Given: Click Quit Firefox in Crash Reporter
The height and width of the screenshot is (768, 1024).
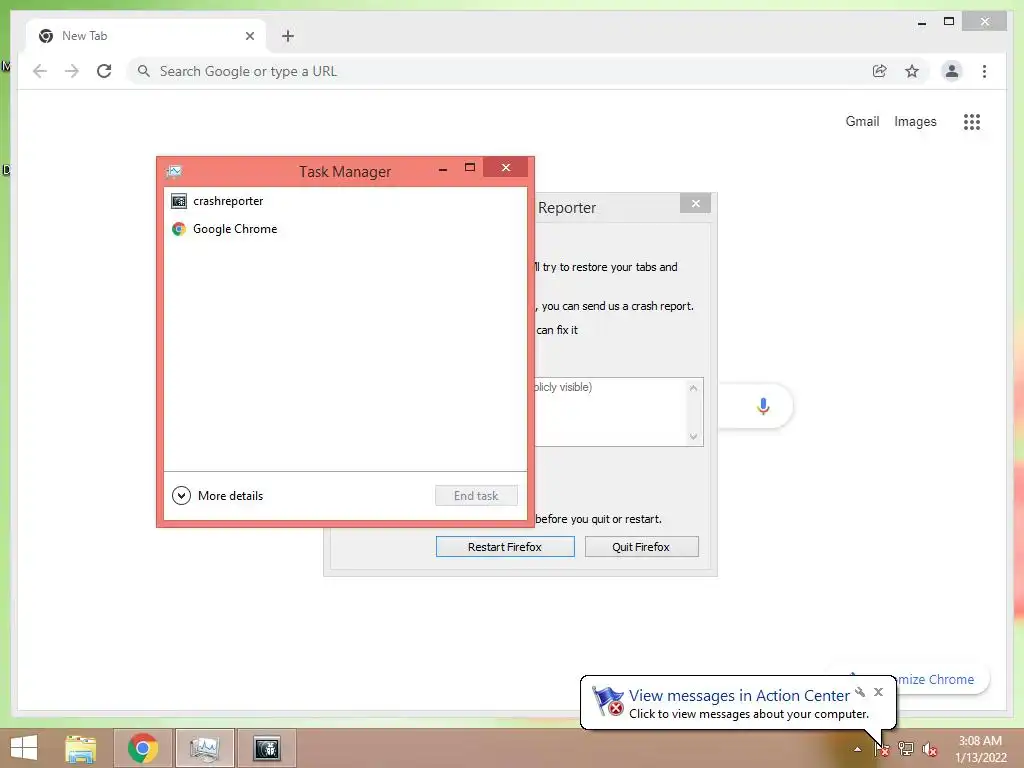Looking at the screenshot, I should click(x=641, y=547).
